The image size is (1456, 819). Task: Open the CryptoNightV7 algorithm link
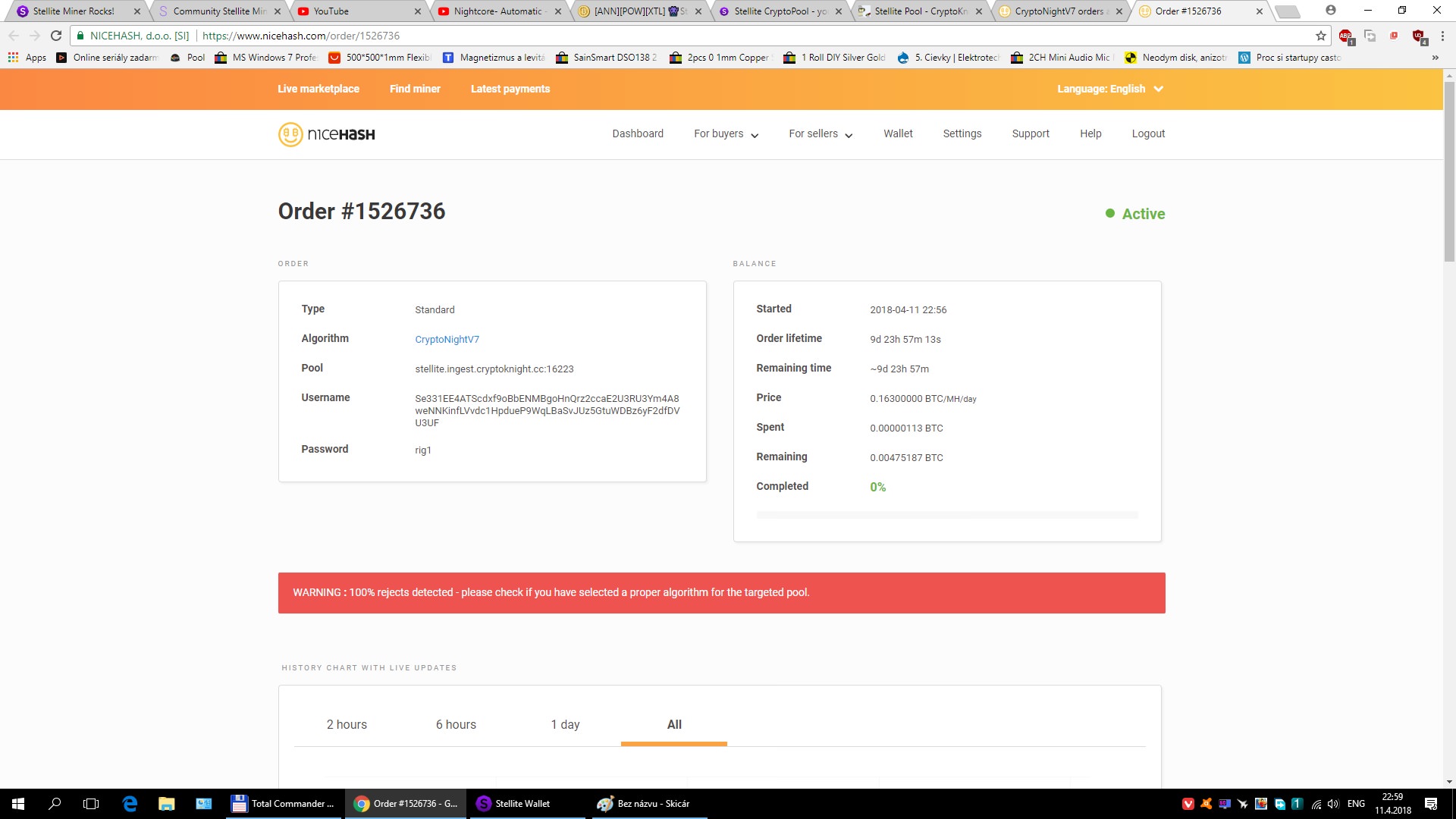(447, 340)
